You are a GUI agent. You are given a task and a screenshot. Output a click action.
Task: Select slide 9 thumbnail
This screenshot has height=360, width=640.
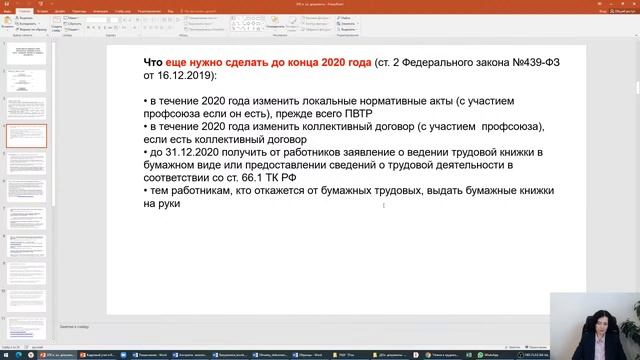27,273
